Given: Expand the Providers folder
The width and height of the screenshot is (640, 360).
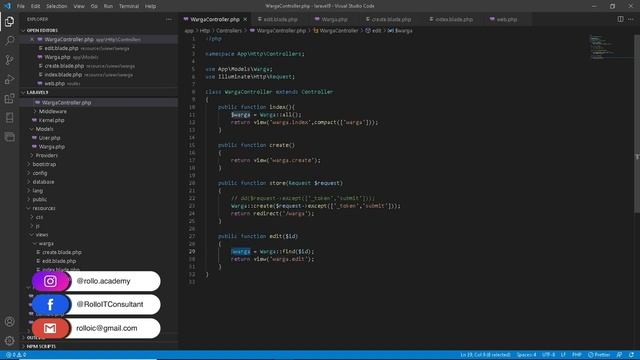Looking at the screenshot, I should point(46,156).
